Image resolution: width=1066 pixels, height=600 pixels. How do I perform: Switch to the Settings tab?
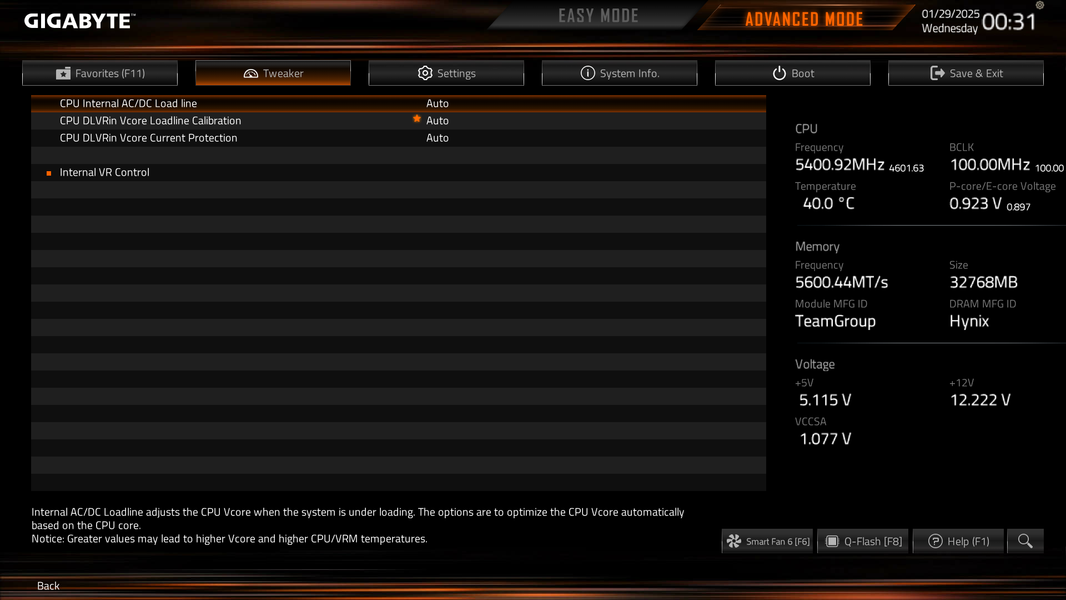446,73
